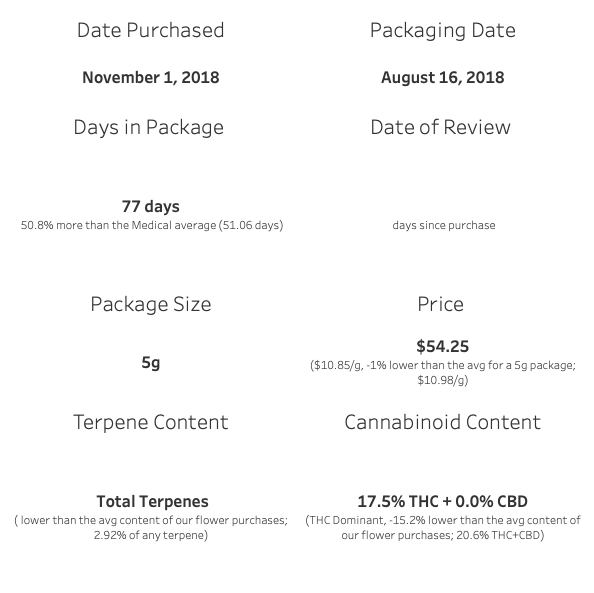Click the Days in Package heading

148,128
